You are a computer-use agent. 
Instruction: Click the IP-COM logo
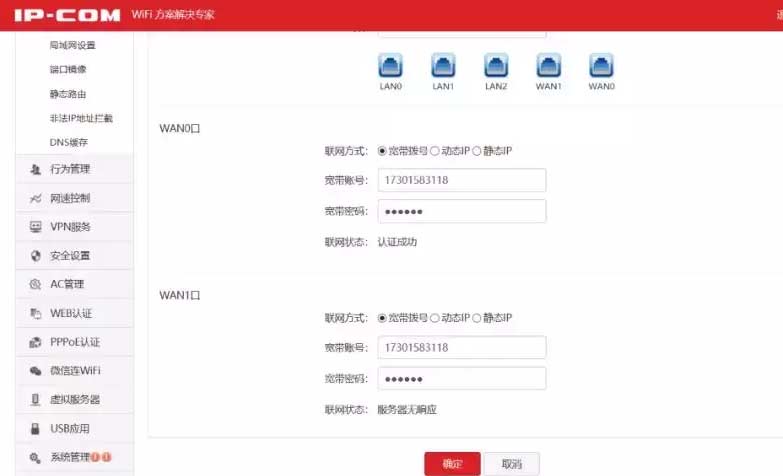click(67, 15)
